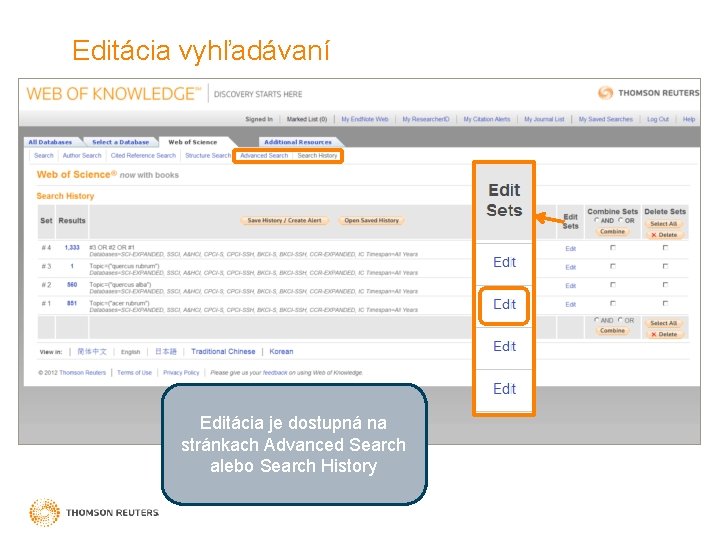Click Select All under the Delete Sets header
This screenshot has height=540, width=720.
(664, 224)
